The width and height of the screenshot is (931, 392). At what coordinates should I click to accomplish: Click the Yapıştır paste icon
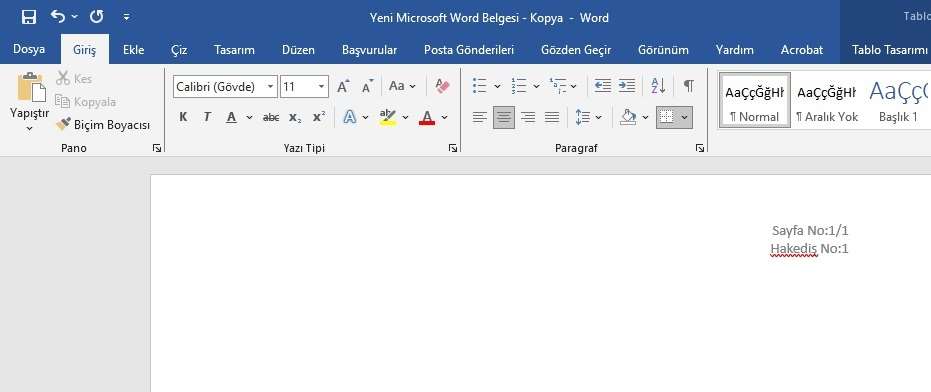coord(31,87)
